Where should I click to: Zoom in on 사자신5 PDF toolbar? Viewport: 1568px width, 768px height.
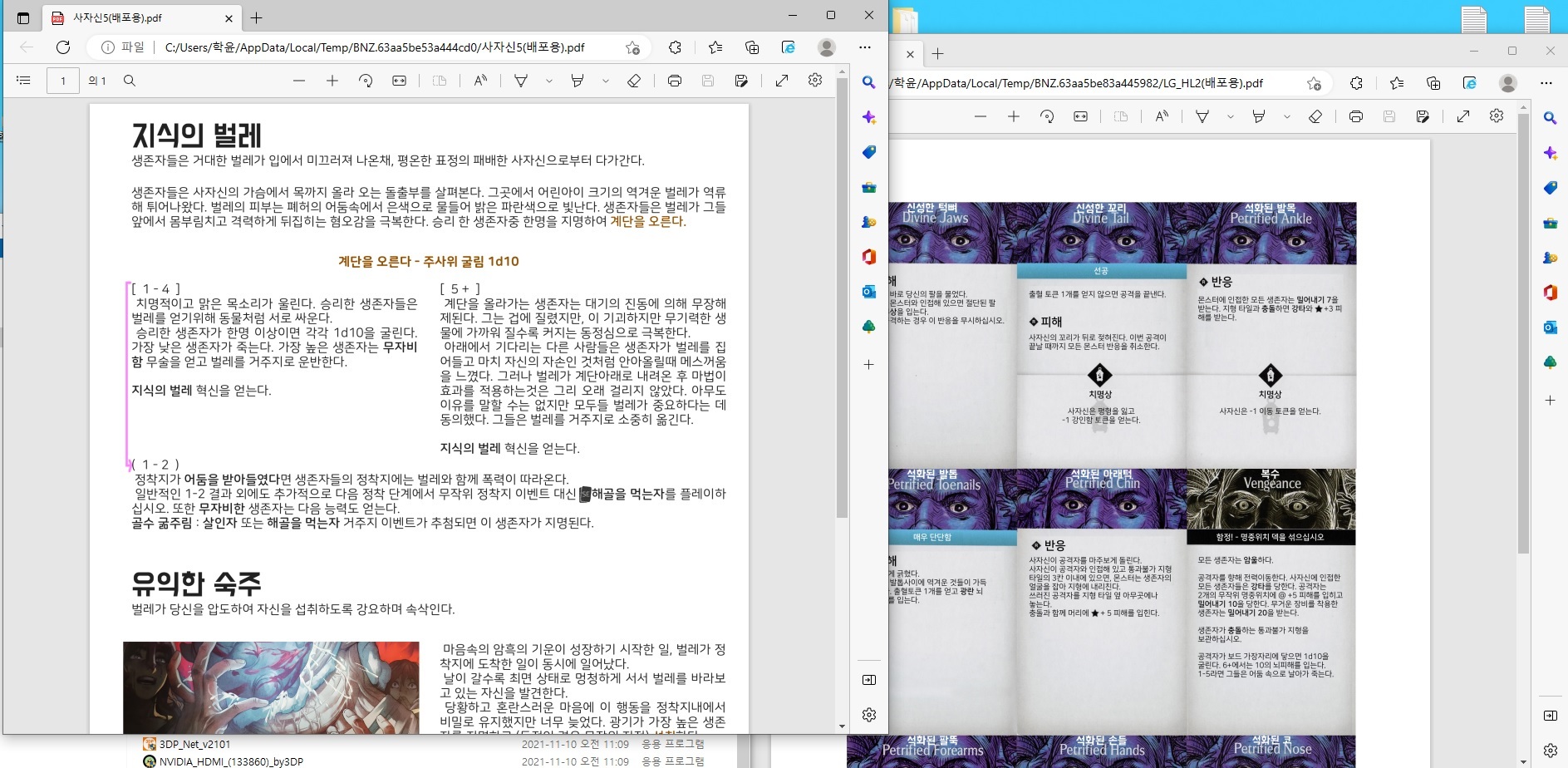[x=332, y=81]
